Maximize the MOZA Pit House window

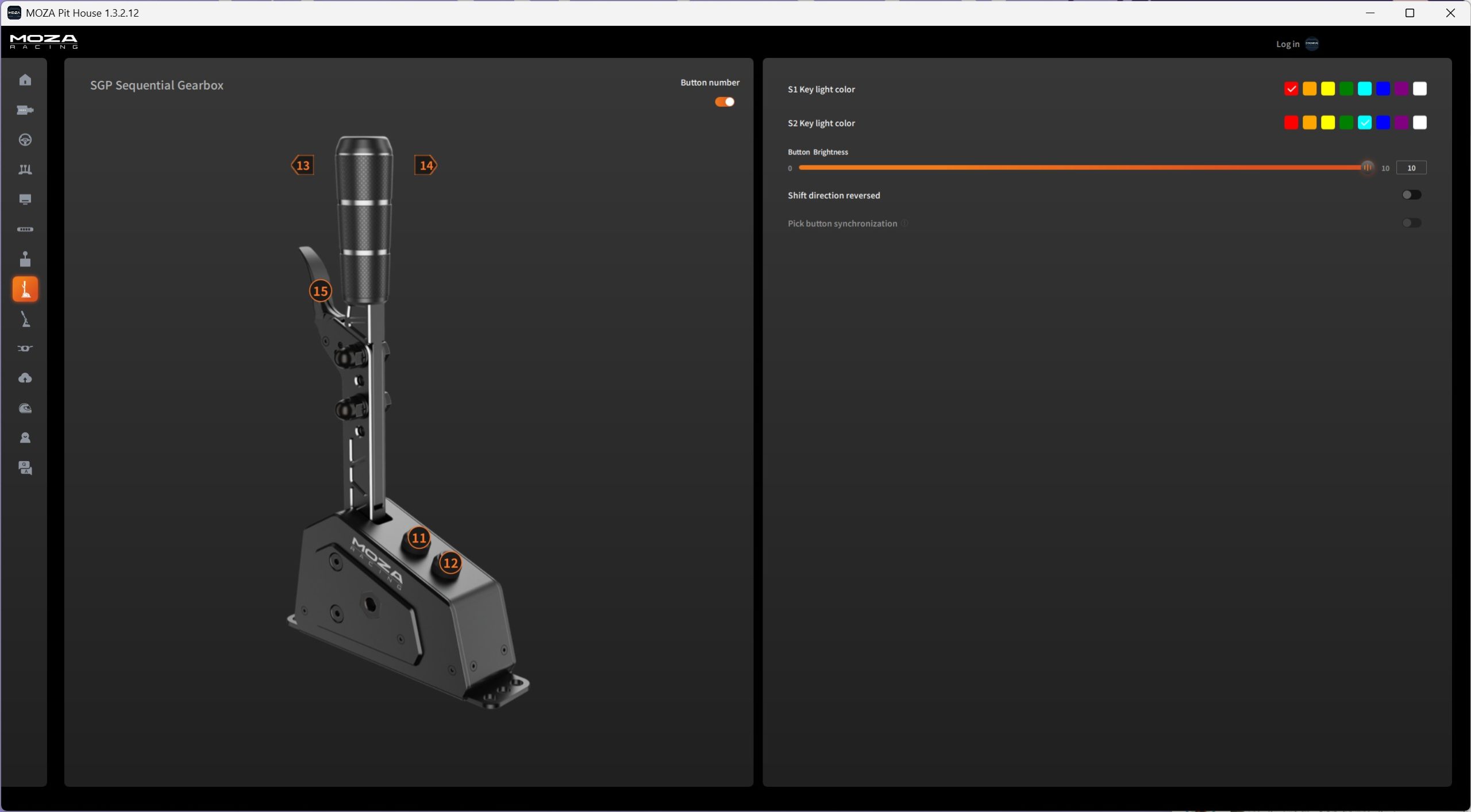1410,13
